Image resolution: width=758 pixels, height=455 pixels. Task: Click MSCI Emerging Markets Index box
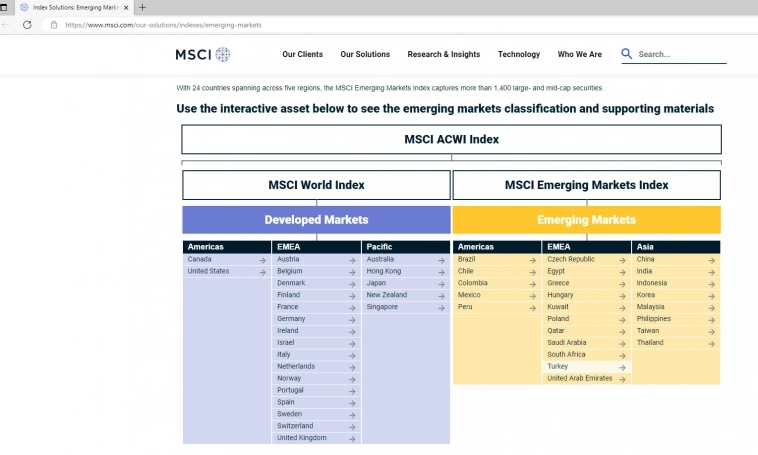point(586,185)
